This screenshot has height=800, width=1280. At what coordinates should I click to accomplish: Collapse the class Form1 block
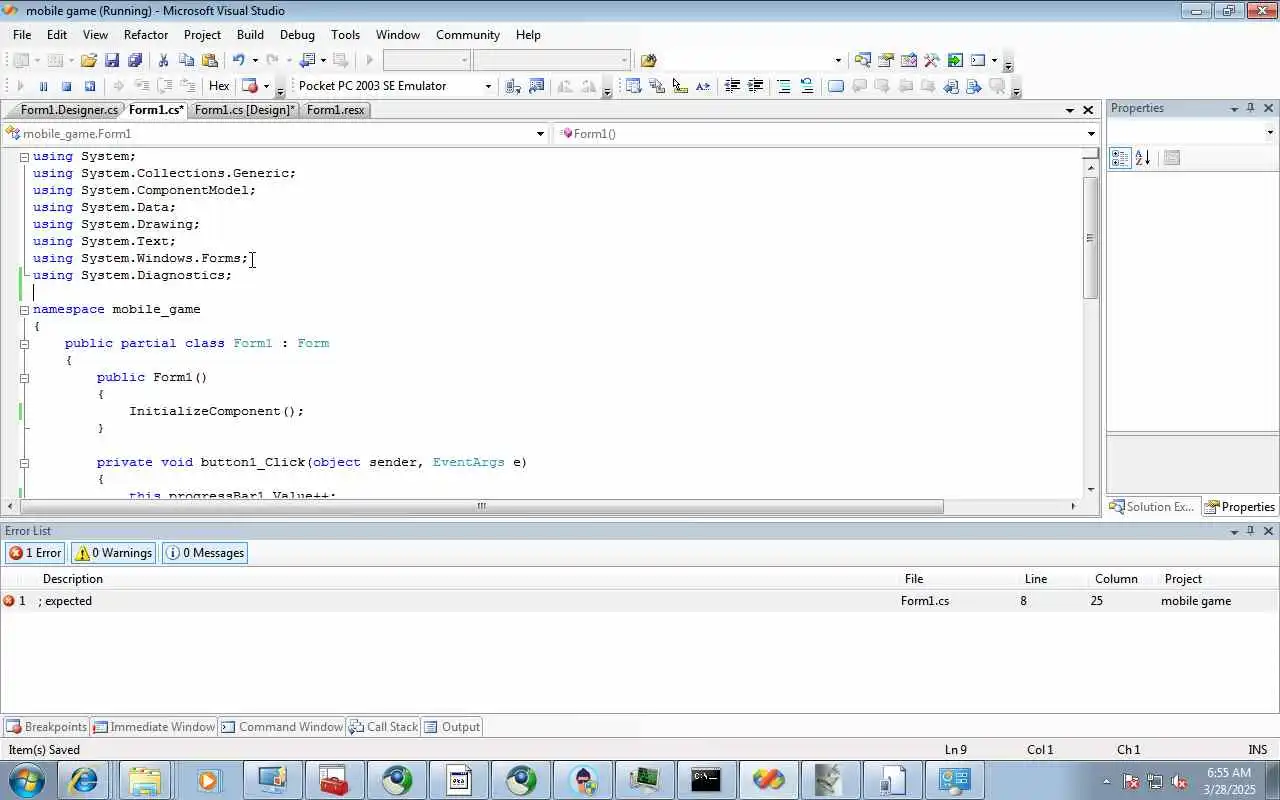point(24,344)
